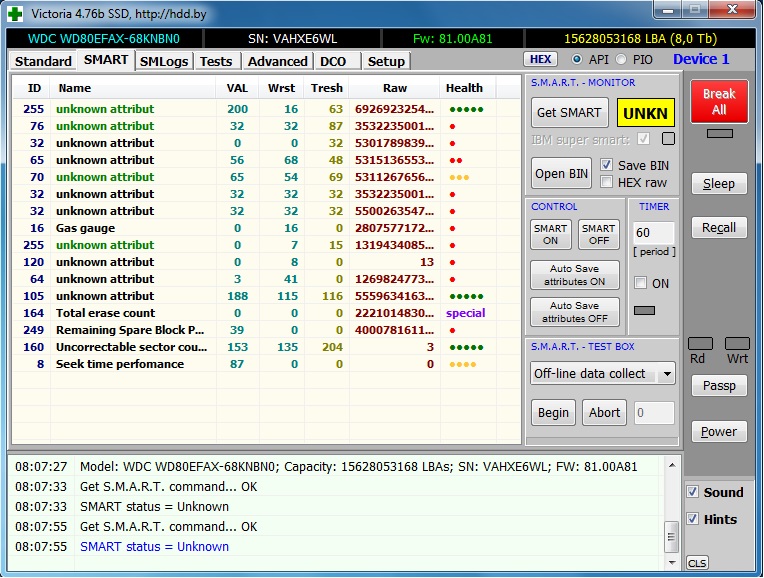Click the green cross Victoria app icon
The width and height of the screenshot is (764, 578).
[x=15, y=13]
